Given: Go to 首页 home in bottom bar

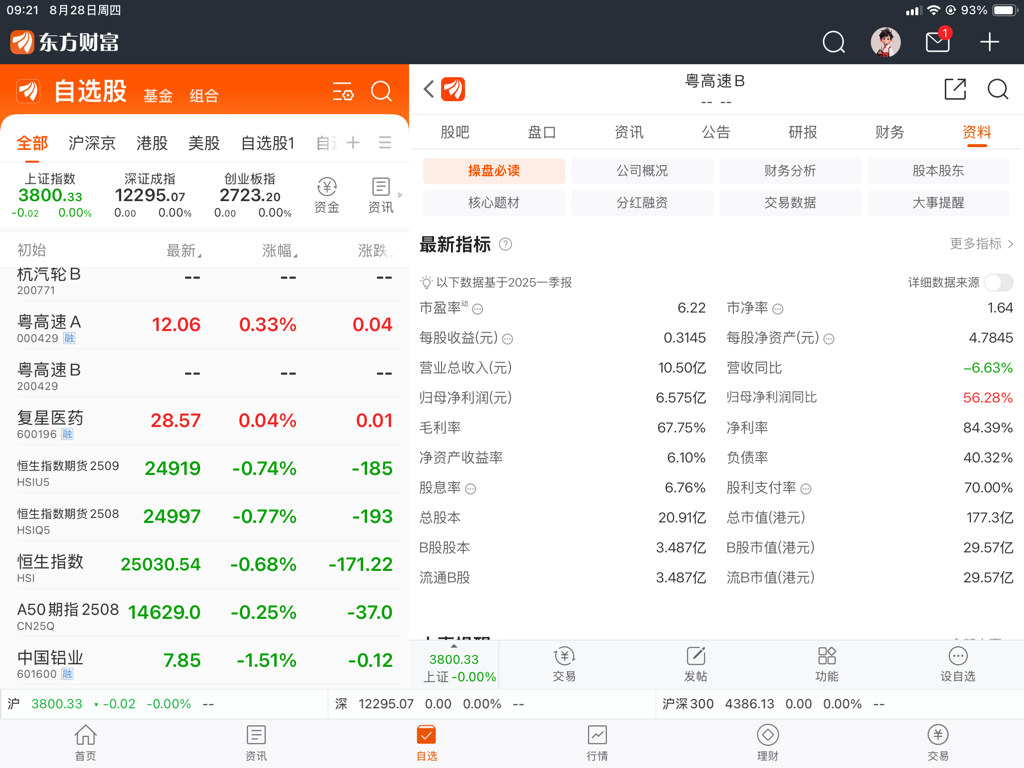Looking at the screenshot, I should 86,743.
